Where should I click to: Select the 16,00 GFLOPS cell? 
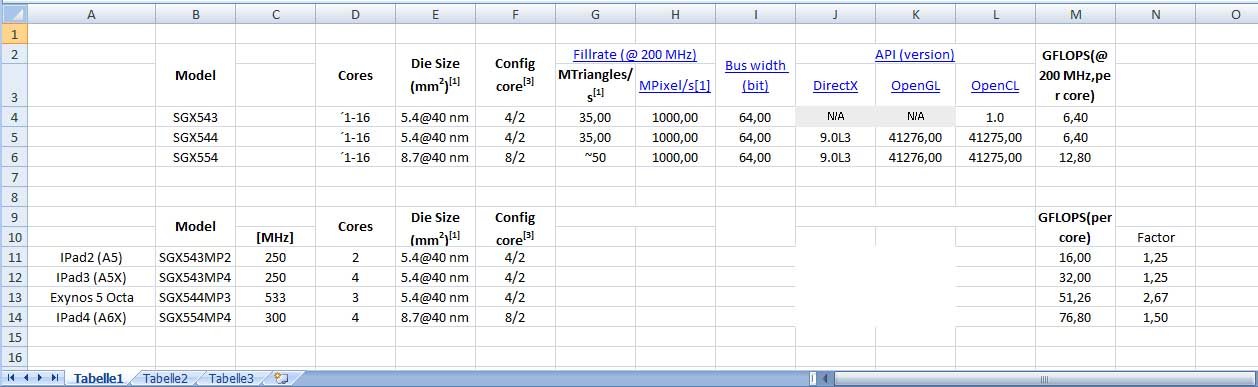(x=1075, y=257)
